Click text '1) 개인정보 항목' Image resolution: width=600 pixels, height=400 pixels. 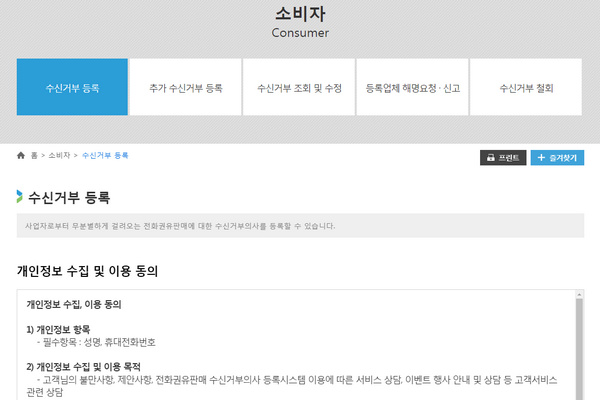point(58,329)
